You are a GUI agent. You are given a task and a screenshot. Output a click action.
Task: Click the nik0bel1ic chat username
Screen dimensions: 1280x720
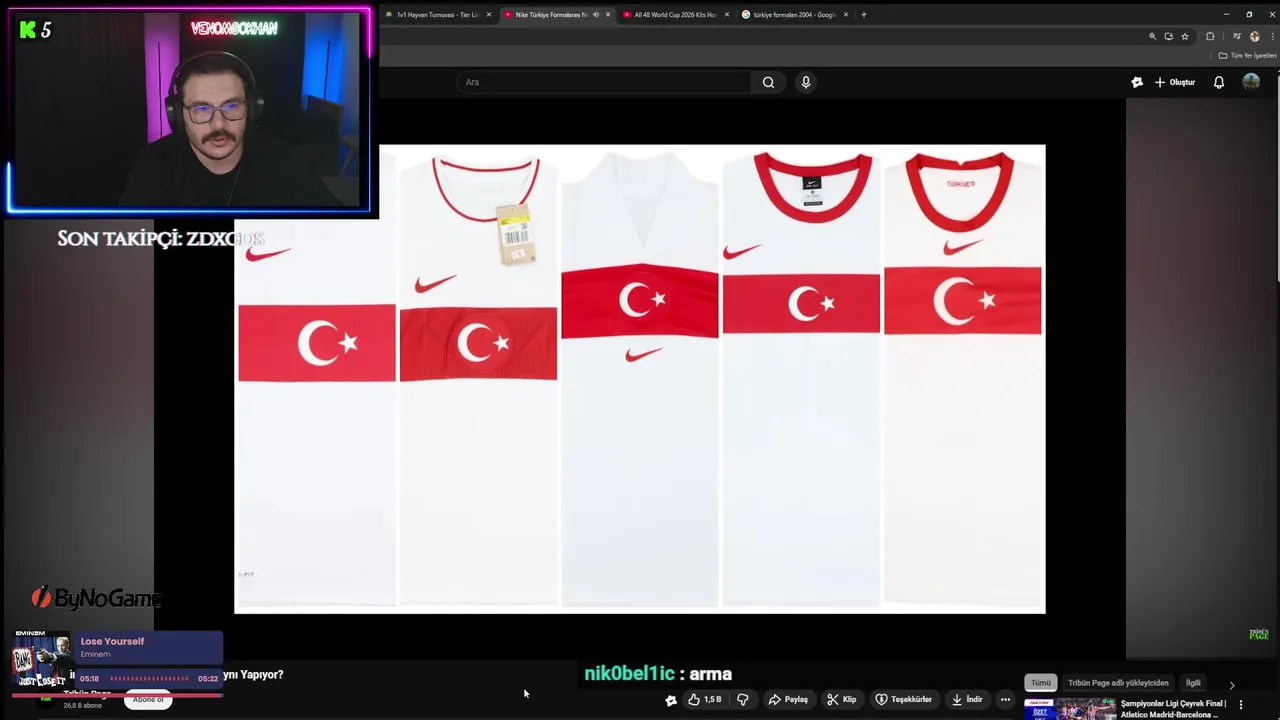(629, 674)
